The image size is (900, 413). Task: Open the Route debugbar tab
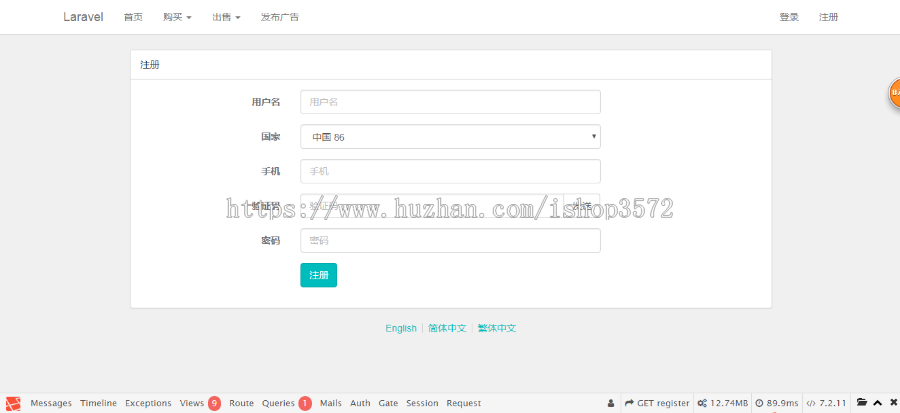pos(241,403)
